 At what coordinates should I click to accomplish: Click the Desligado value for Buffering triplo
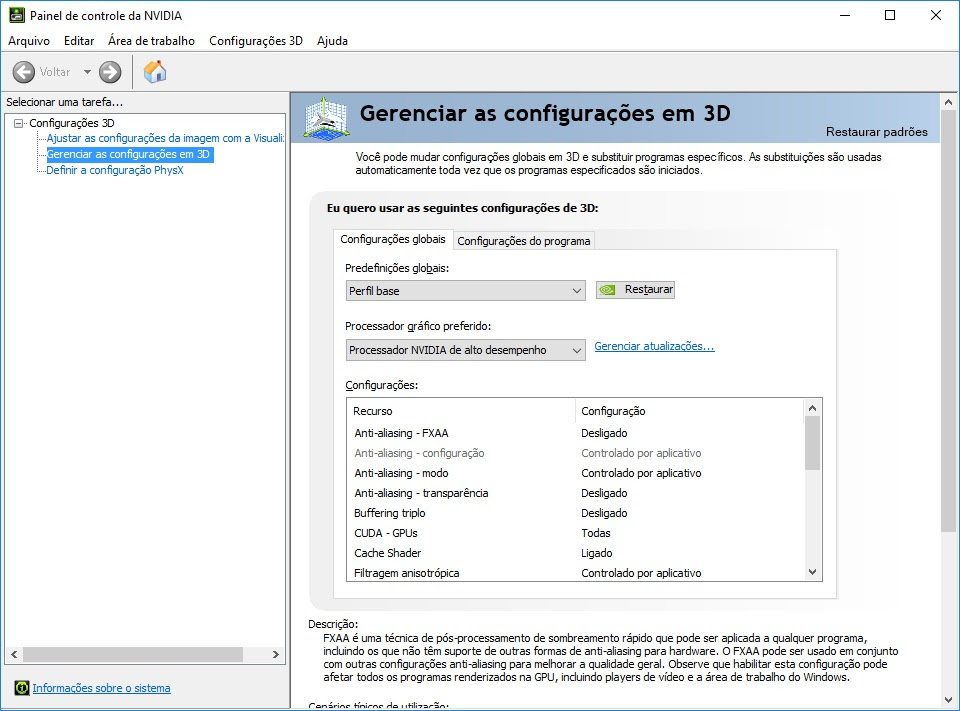(x=604, y=513)
